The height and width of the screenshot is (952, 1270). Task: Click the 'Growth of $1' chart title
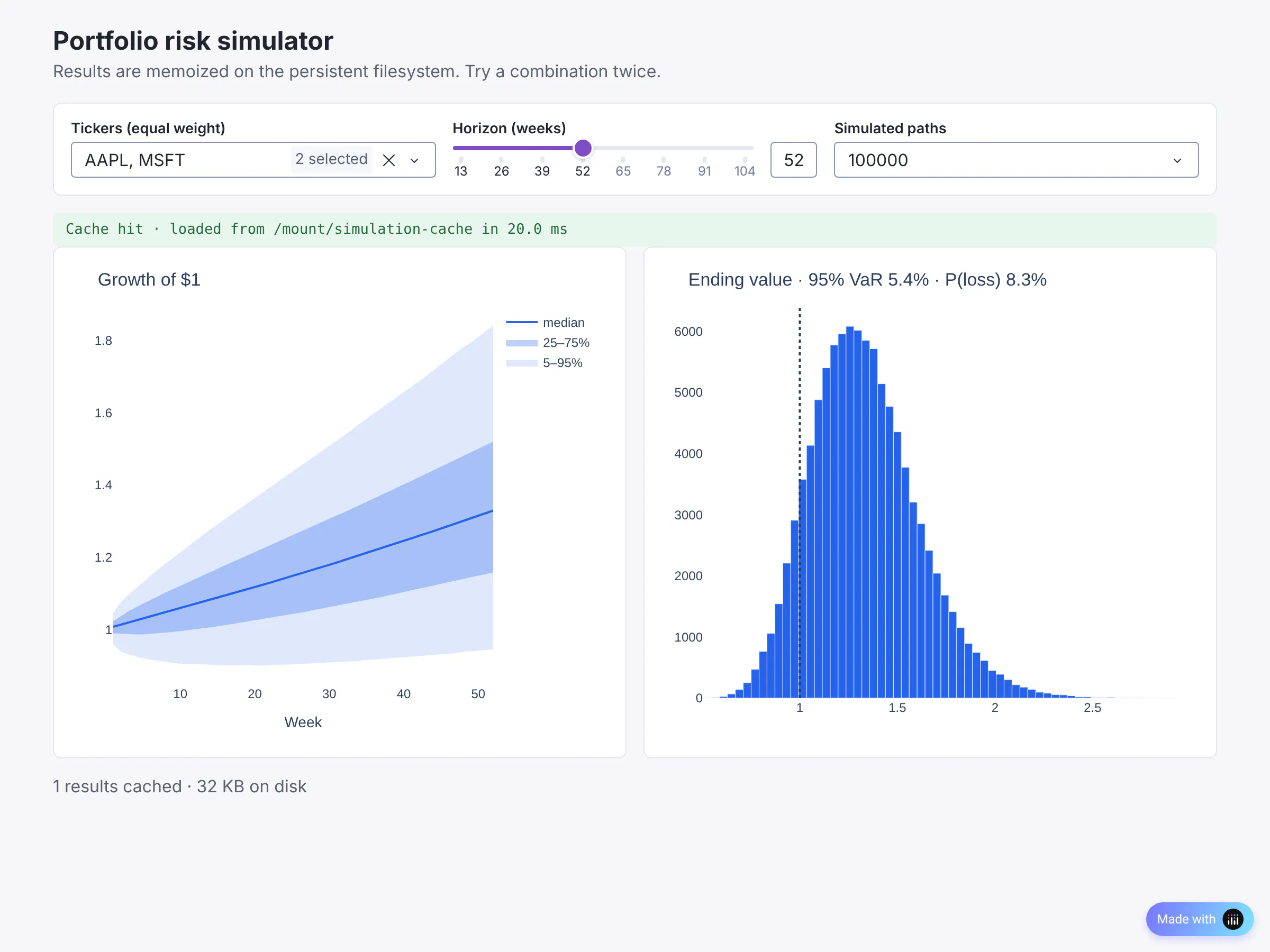(149, 279)
